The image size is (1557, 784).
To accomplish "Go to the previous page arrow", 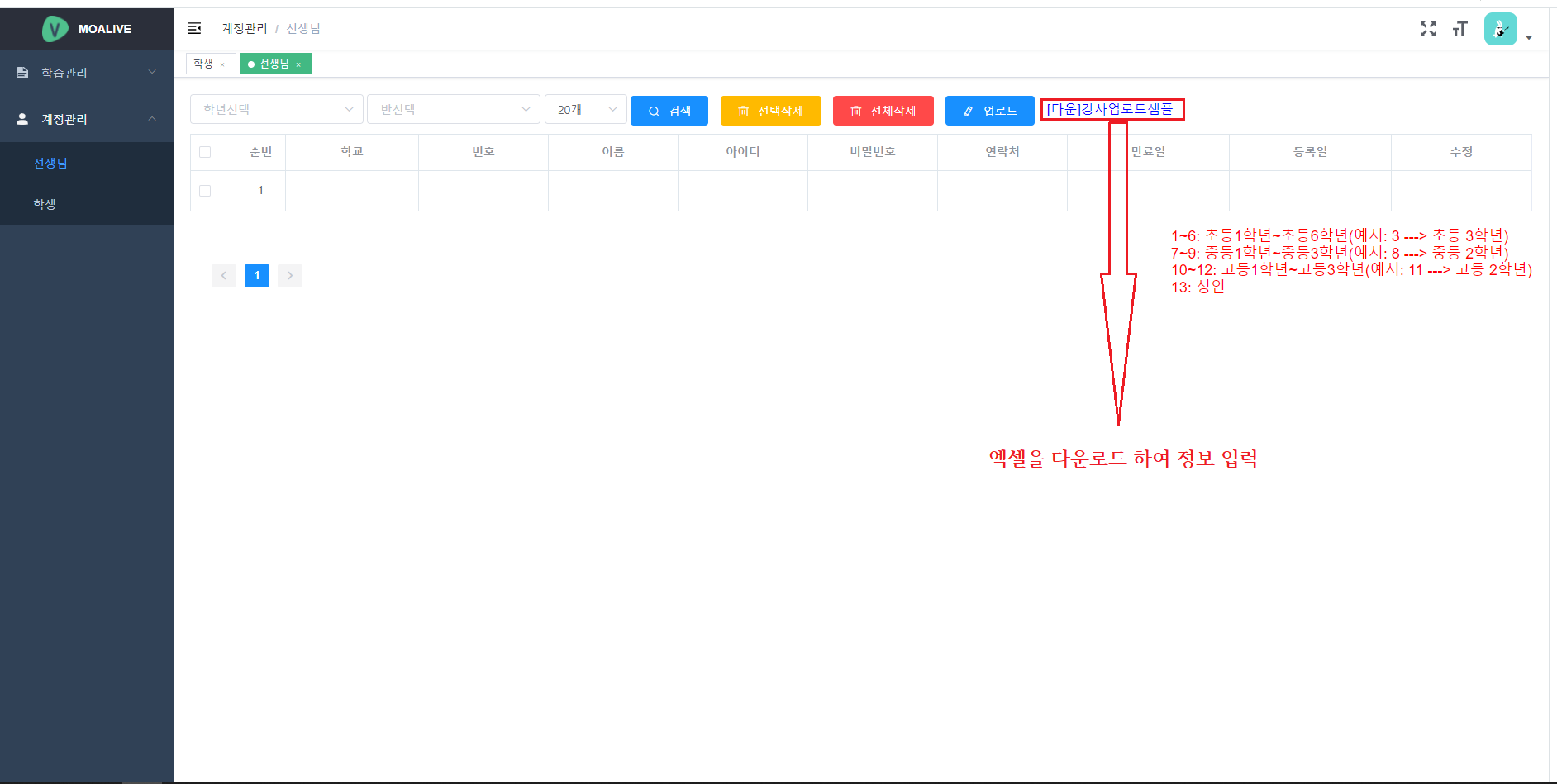I will (224, 276).
